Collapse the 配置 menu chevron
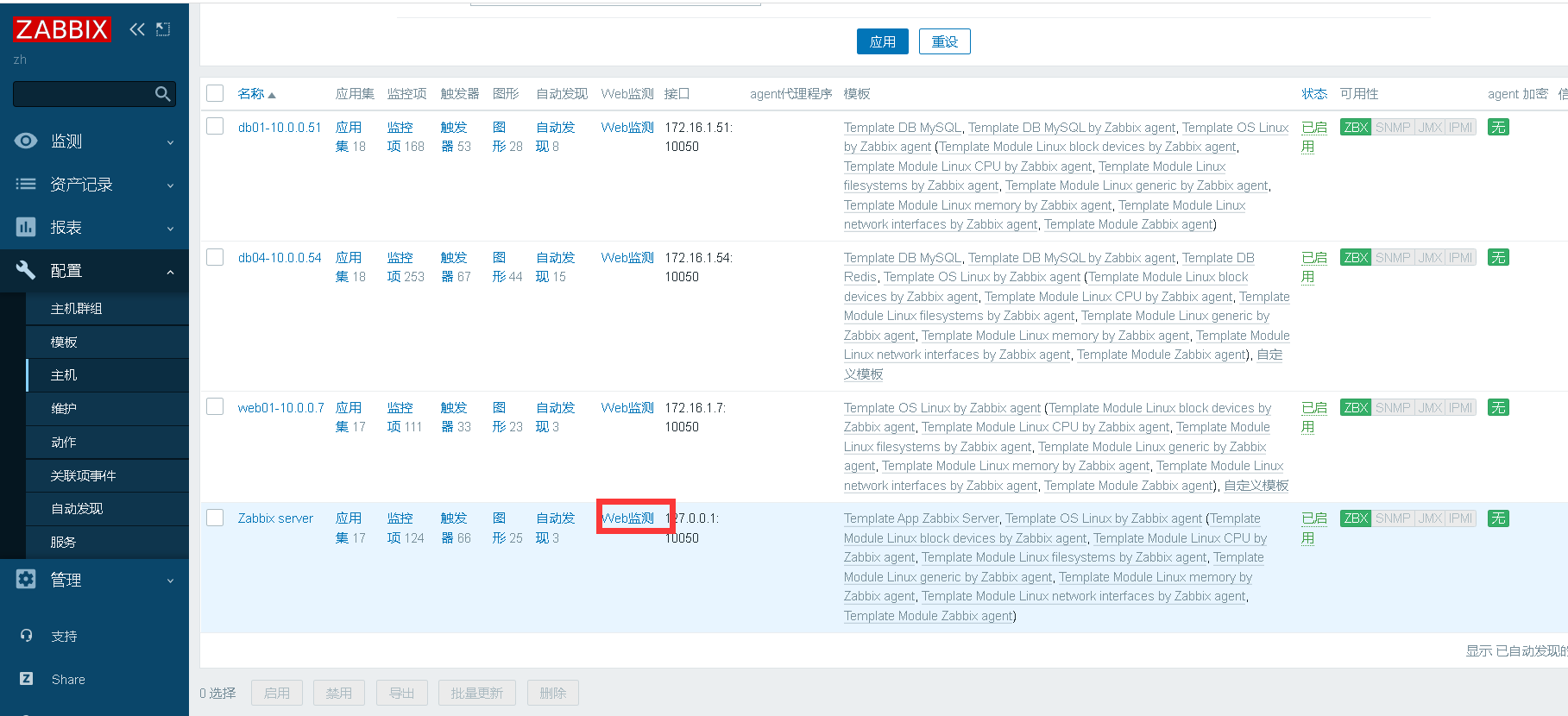 click(170, 272)
